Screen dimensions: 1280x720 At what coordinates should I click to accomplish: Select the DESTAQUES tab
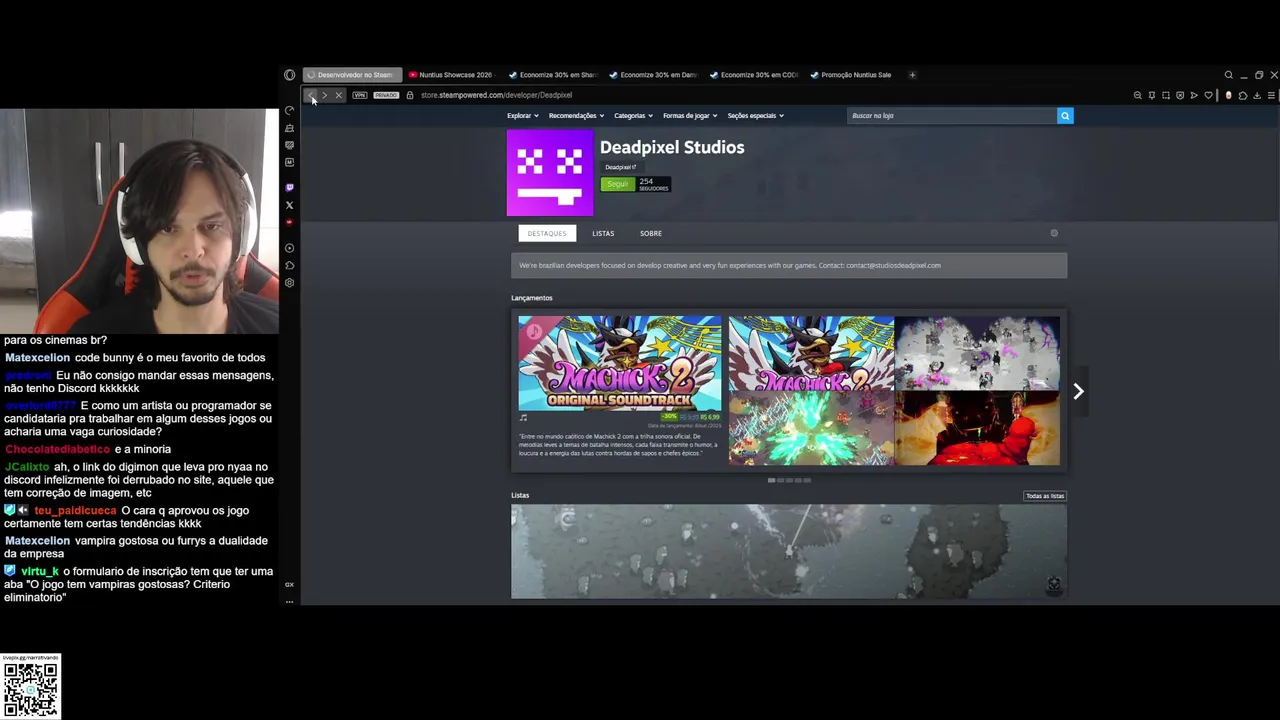pyautogui.click(x=547, y=233)
